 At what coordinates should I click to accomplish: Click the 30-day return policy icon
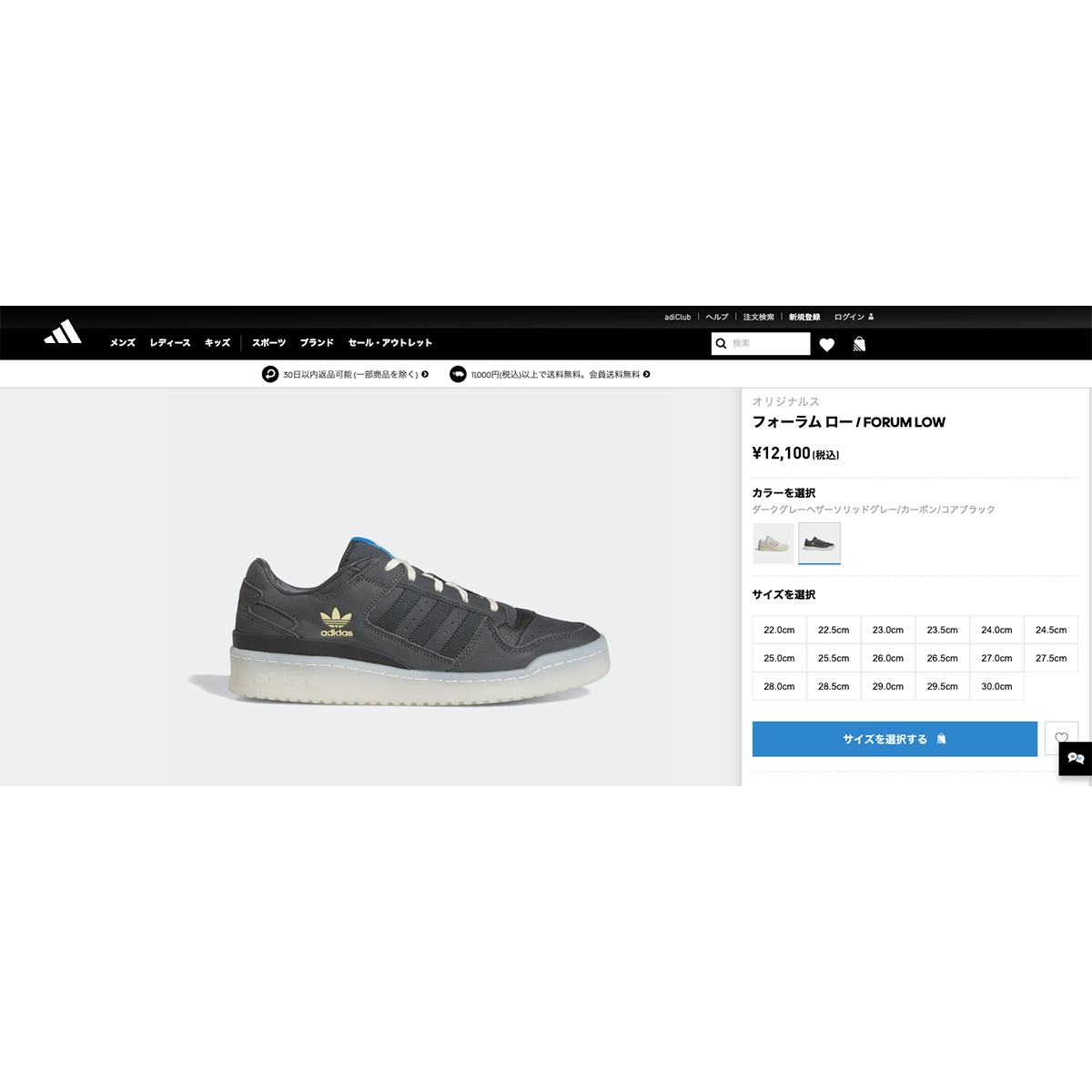(x=270, y=374)
